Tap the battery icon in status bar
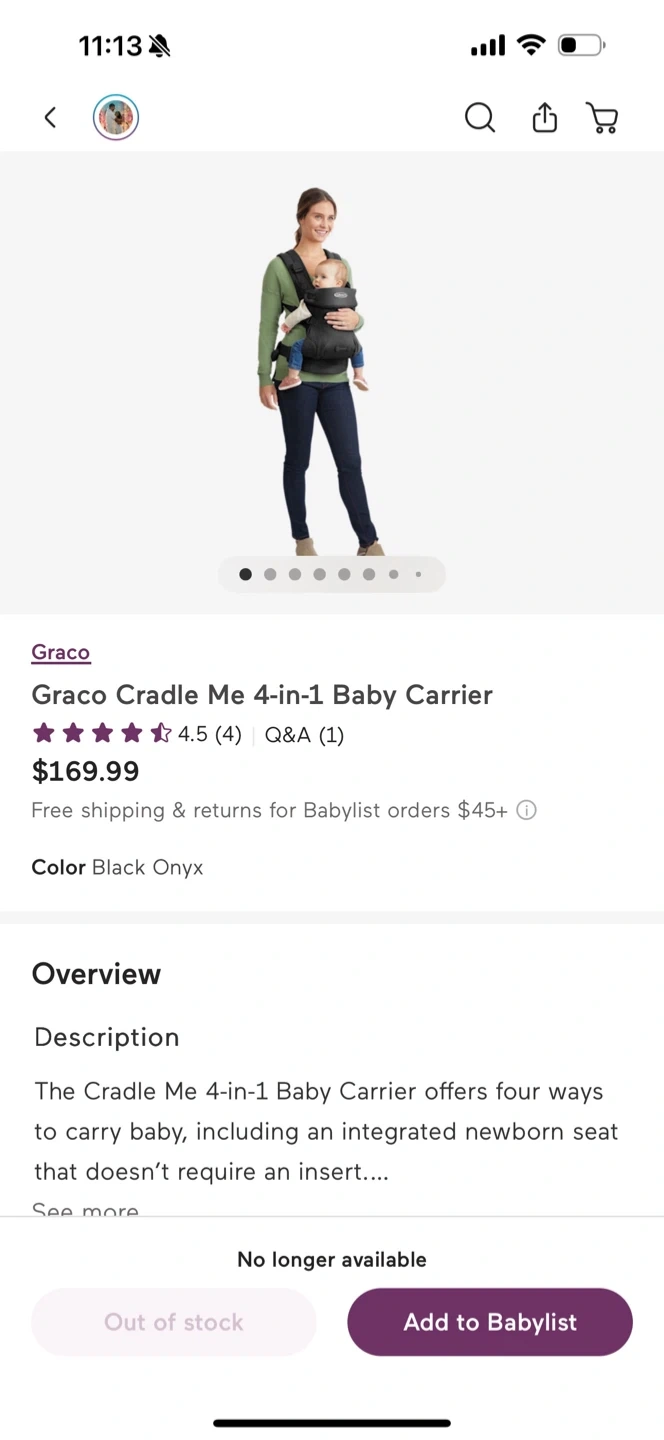664x1440 pixels. 581,45
